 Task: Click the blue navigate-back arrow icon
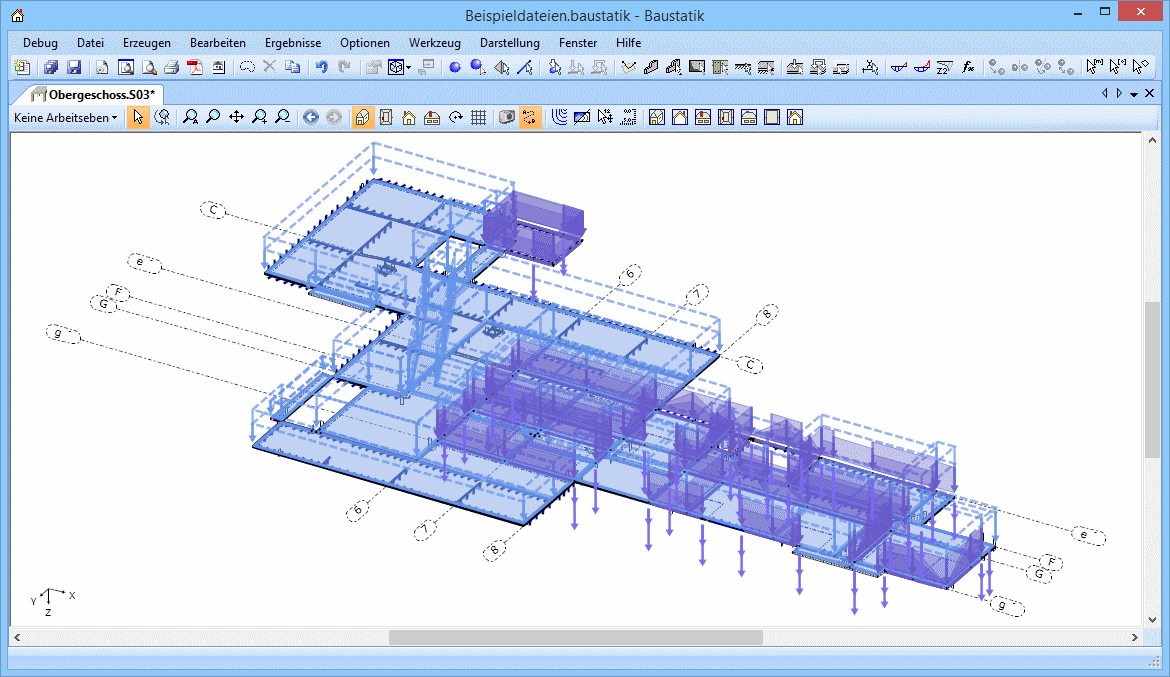click(x=311, y=118)
